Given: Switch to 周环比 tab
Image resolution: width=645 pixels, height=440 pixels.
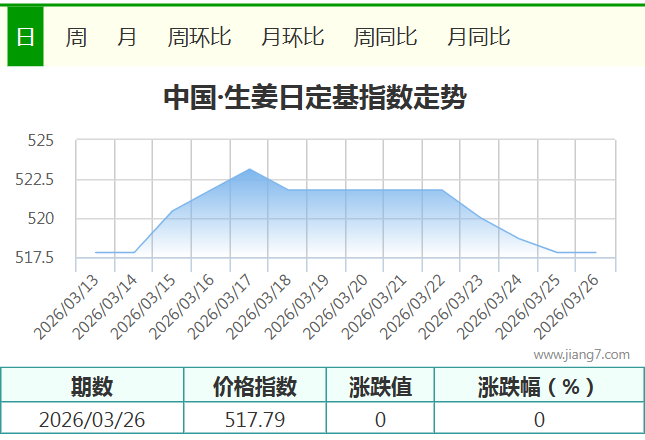Looking at the screenshot, I should [199, 38].
